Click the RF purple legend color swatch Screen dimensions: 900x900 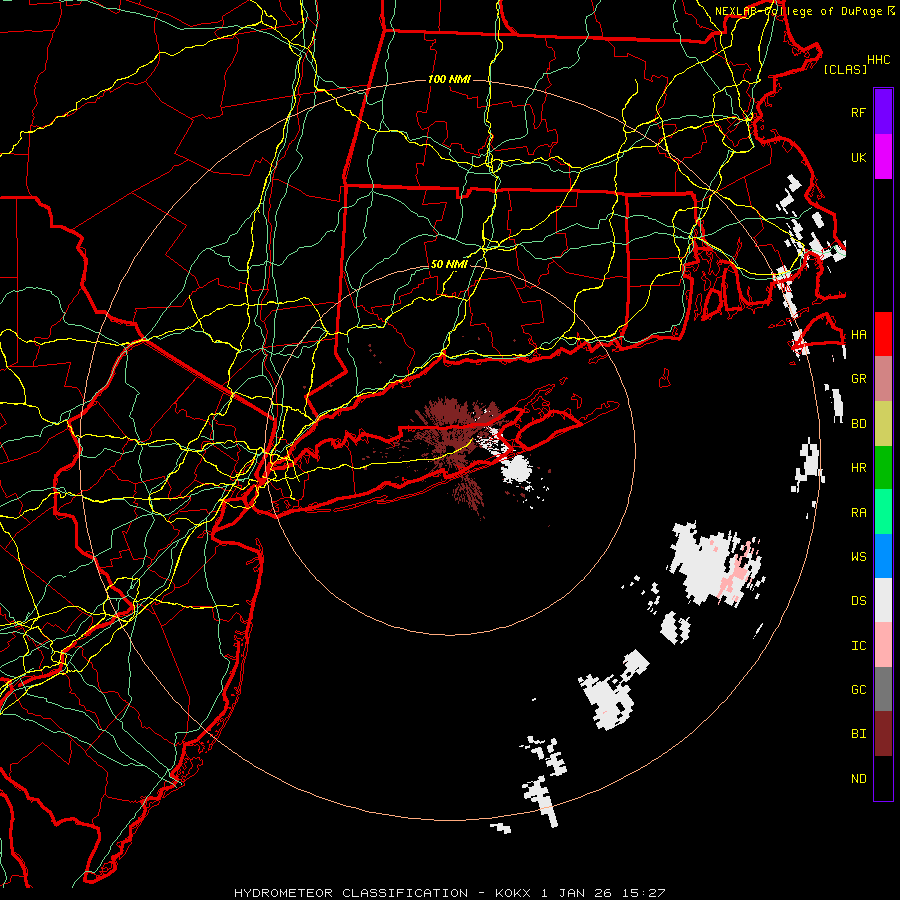pos(883,112)
